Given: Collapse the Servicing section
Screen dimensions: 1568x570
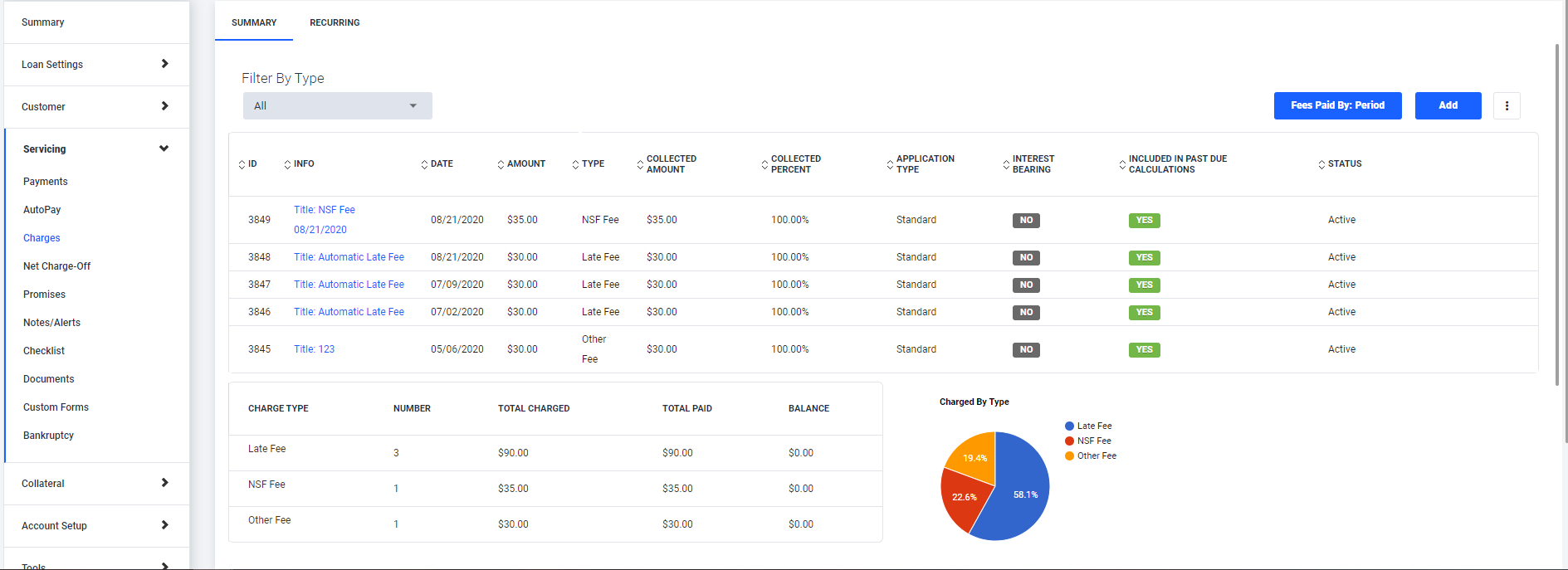Looking at the screenshot, I should (96, 149).
